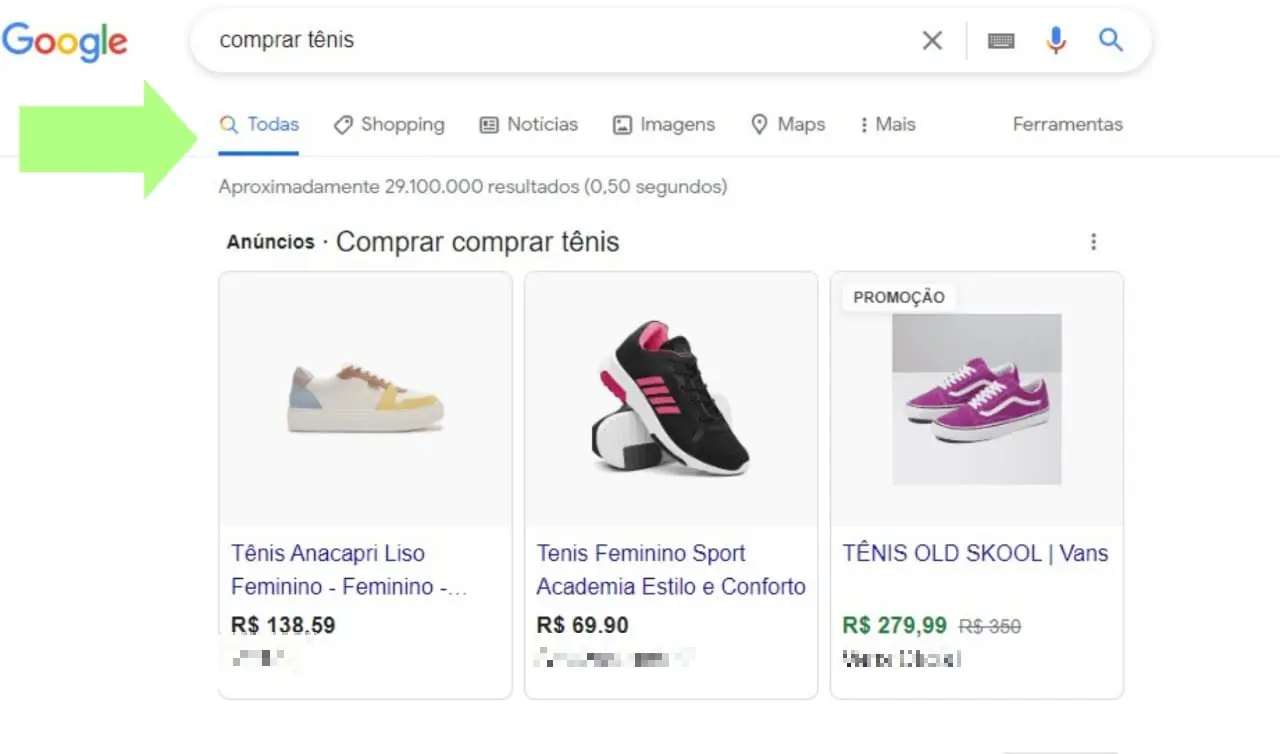1280x754 pixels.
Task: Go to the Imagens tab
Action: [664, 125]
